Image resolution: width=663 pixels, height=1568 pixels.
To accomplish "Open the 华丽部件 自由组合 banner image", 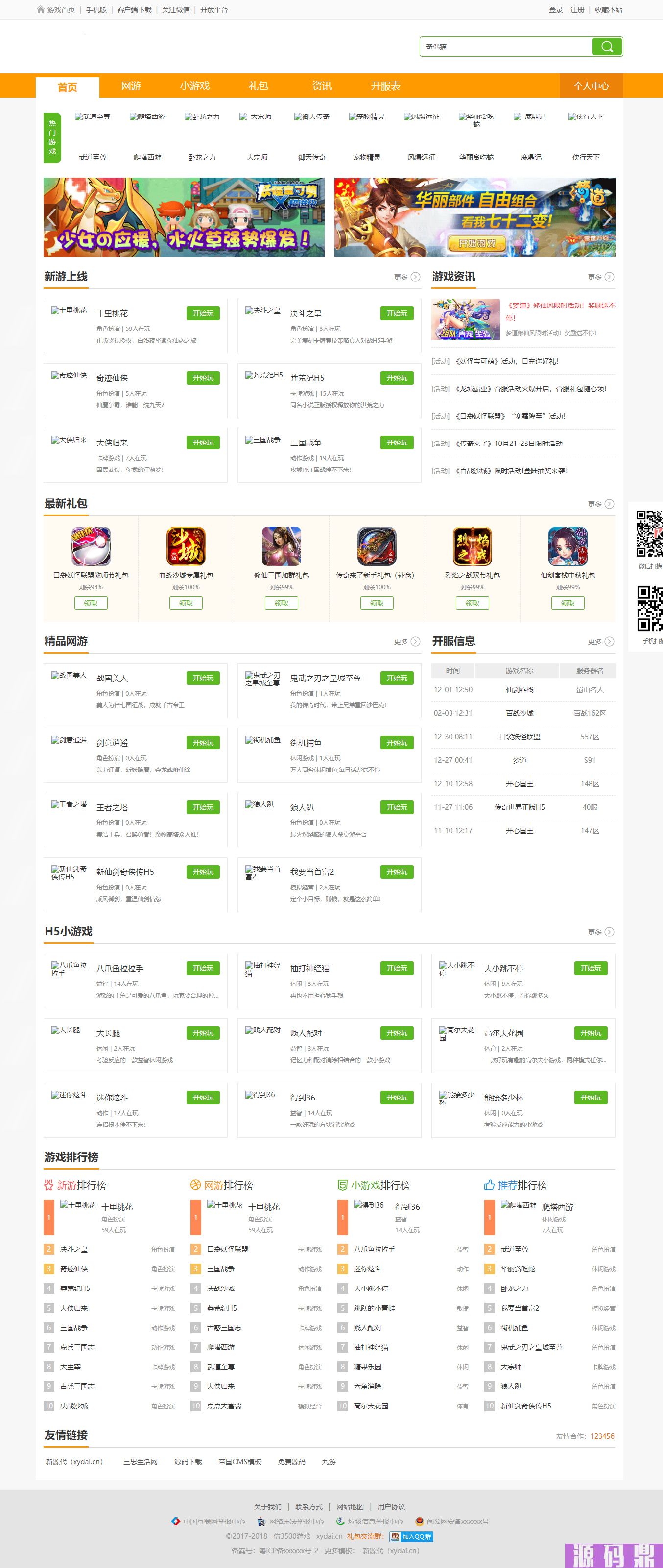I will pos(475,217).
